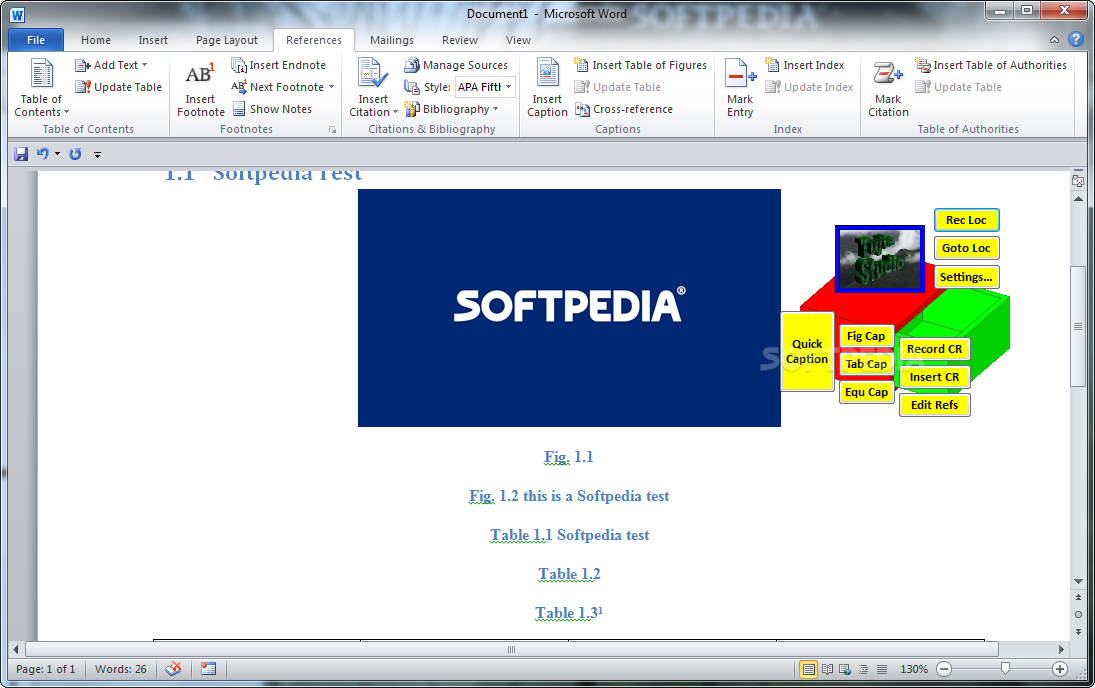Click the Insert CR button
Viewport: 1095px width, 688px height.
click(x=934, y=377)
